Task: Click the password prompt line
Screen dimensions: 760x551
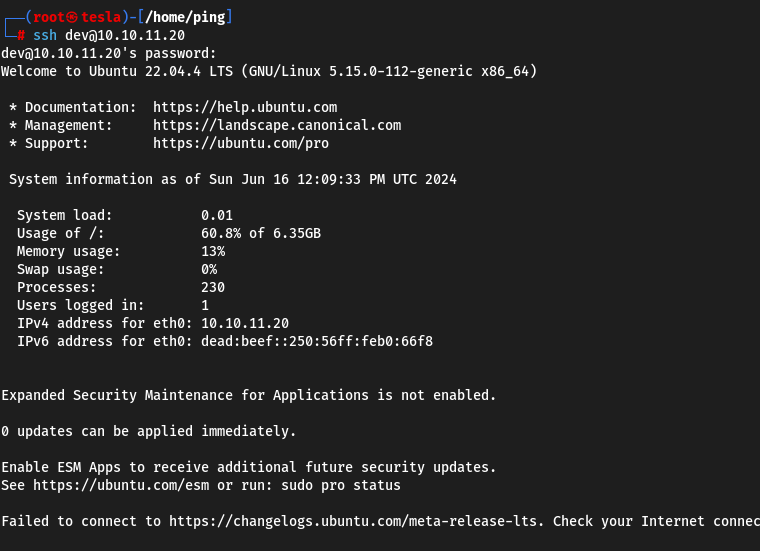Action: (x=109, y=53)
